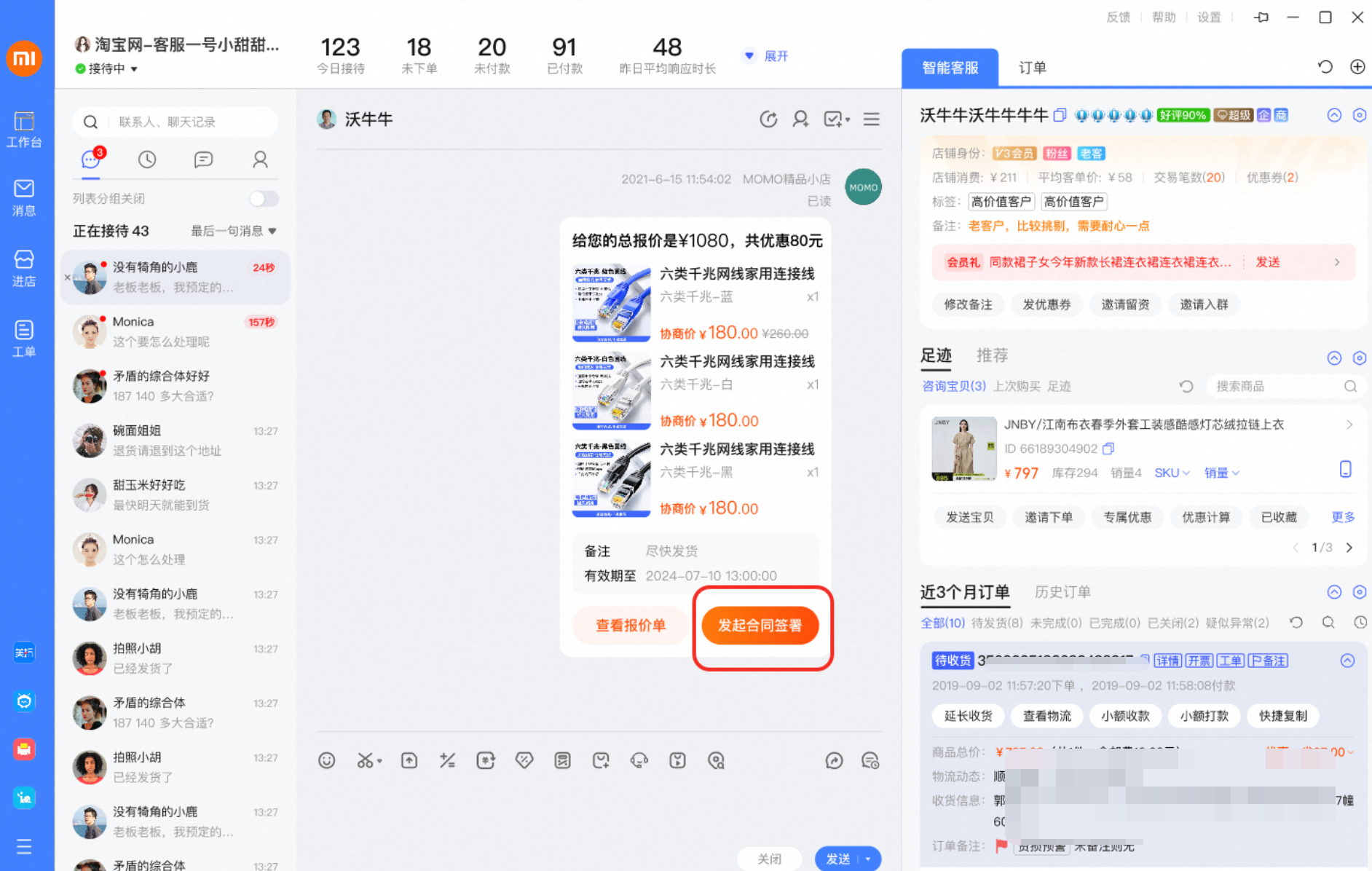Open JNBY product thumbnail image
The image size is (1372, 871).
pyautogui.click(x=964, y=449)
